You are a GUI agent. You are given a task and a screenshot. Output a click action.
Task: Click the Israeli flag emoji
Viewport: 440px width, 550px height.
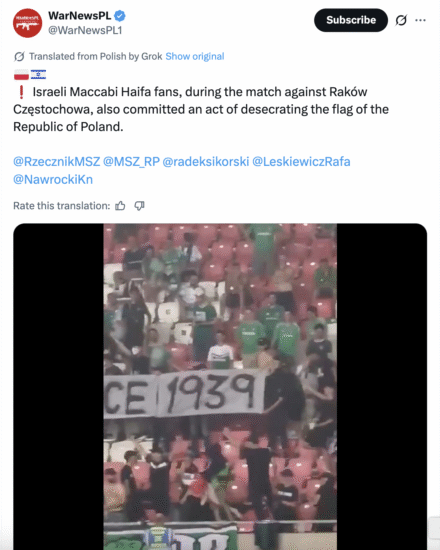(38, 75)
